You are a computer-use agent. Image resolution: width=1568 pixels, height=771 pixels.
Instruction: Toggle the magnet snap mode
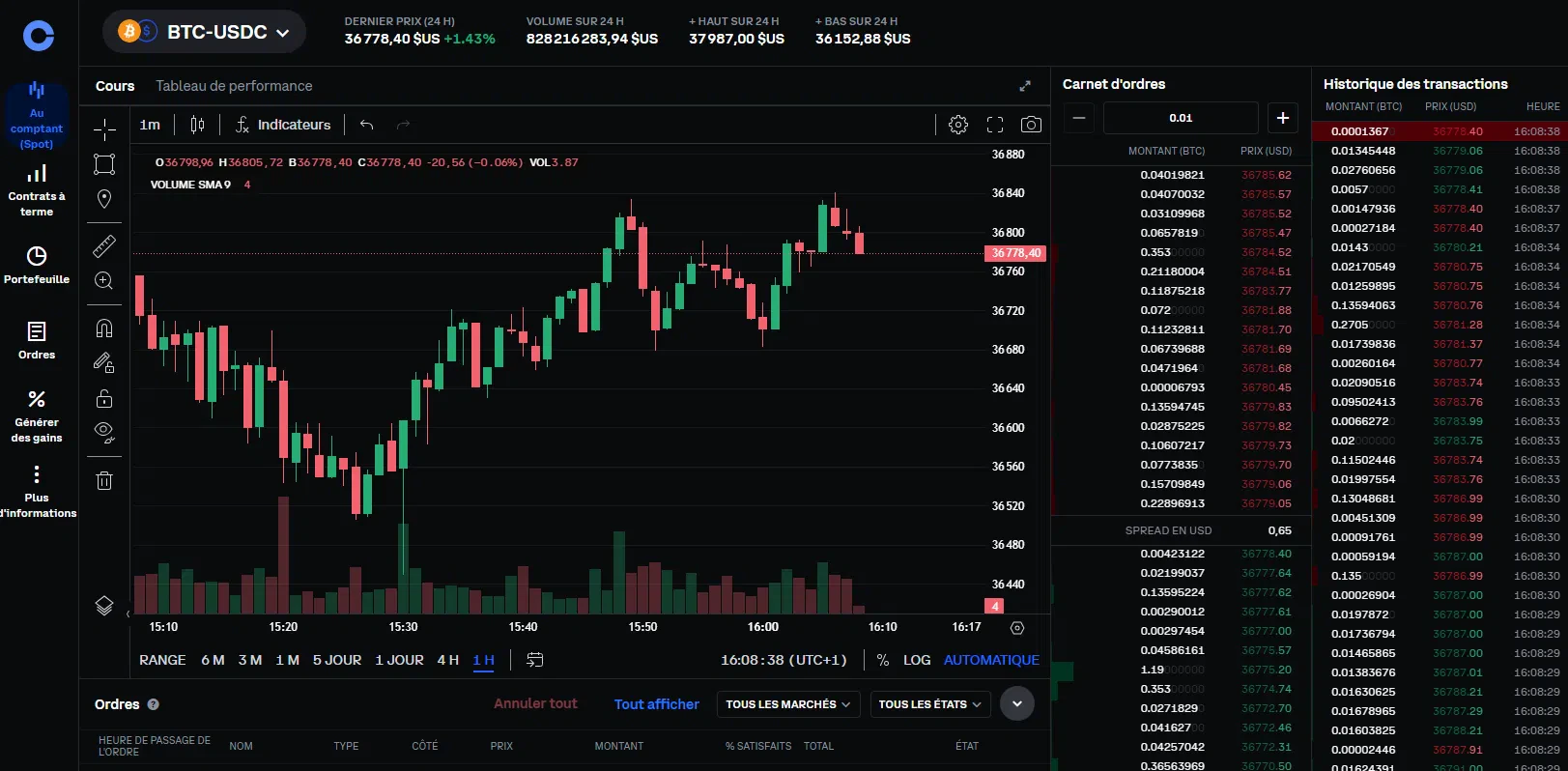pos(104,328)
